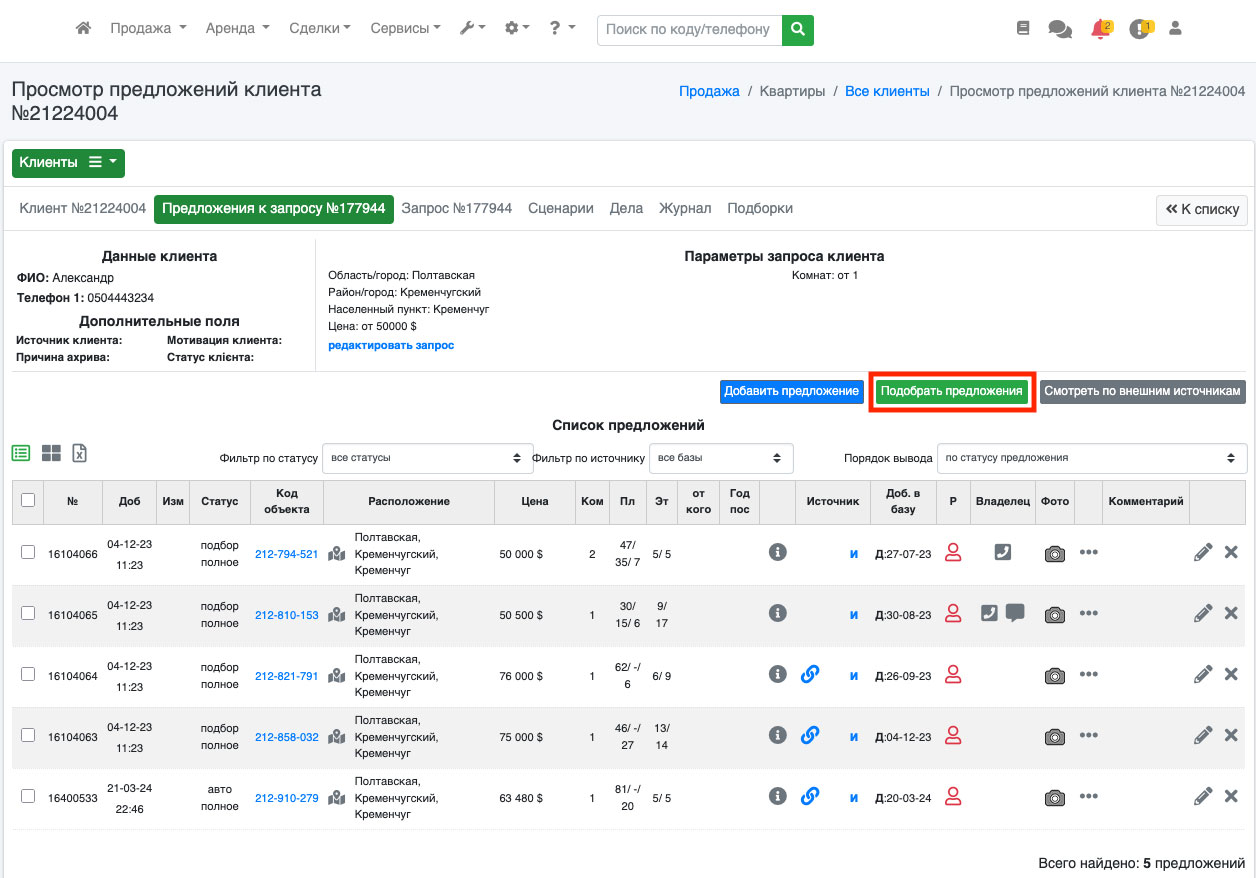Expand the source filter 'все базы' dropdown
This screenshot has width=1256, height=878.
click(720, 458)
